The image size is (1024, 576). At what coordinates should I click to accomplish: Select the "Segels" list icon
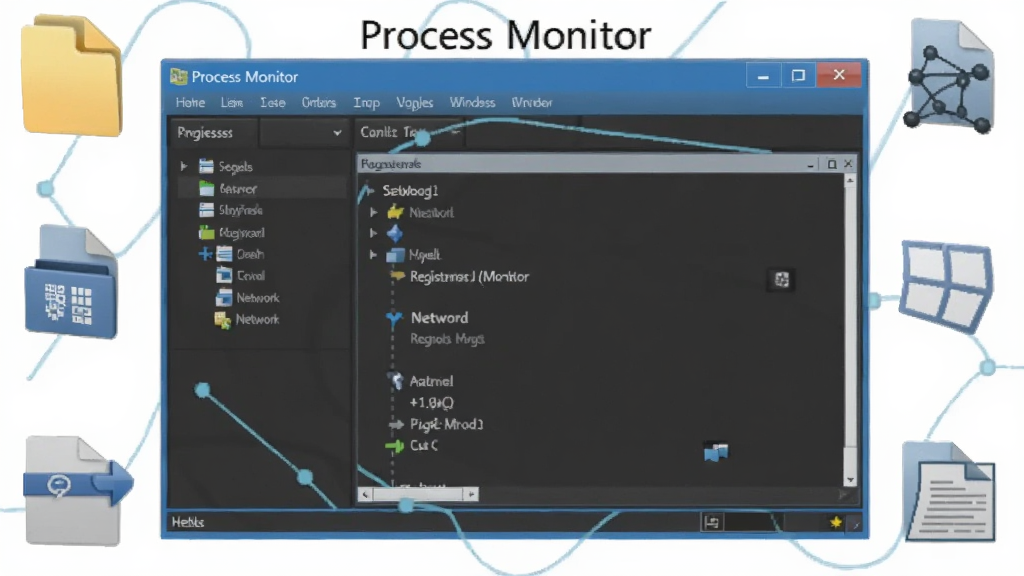[x=206, y=167]
